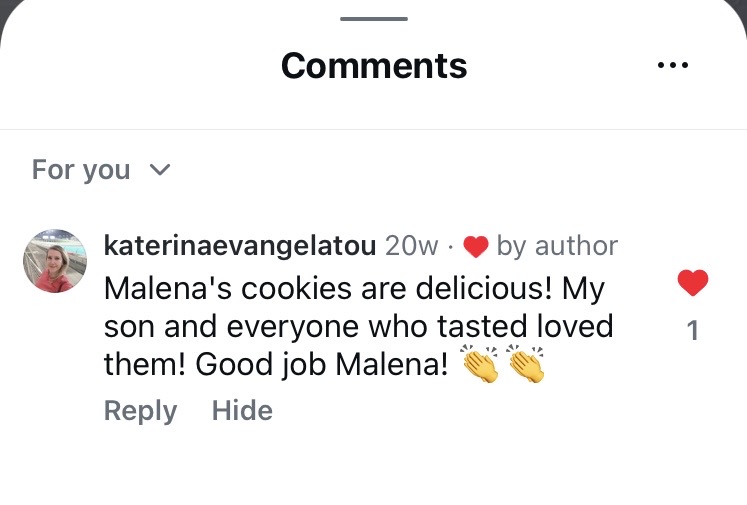Screen dimensions: 747x505
Task: Unlike the comment with the red heart
Action: [x=692, y=284]
